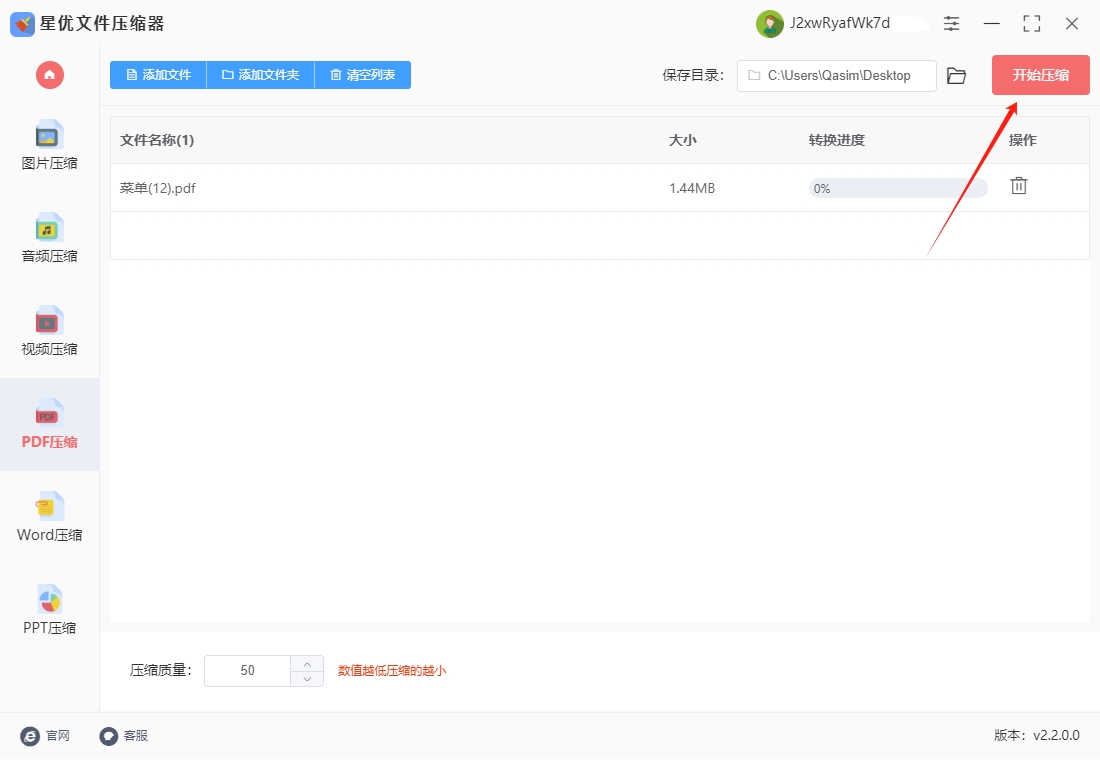Open PPT压缩 compression
Viewport: 1100px width, 760px height.
click(49, 610)
